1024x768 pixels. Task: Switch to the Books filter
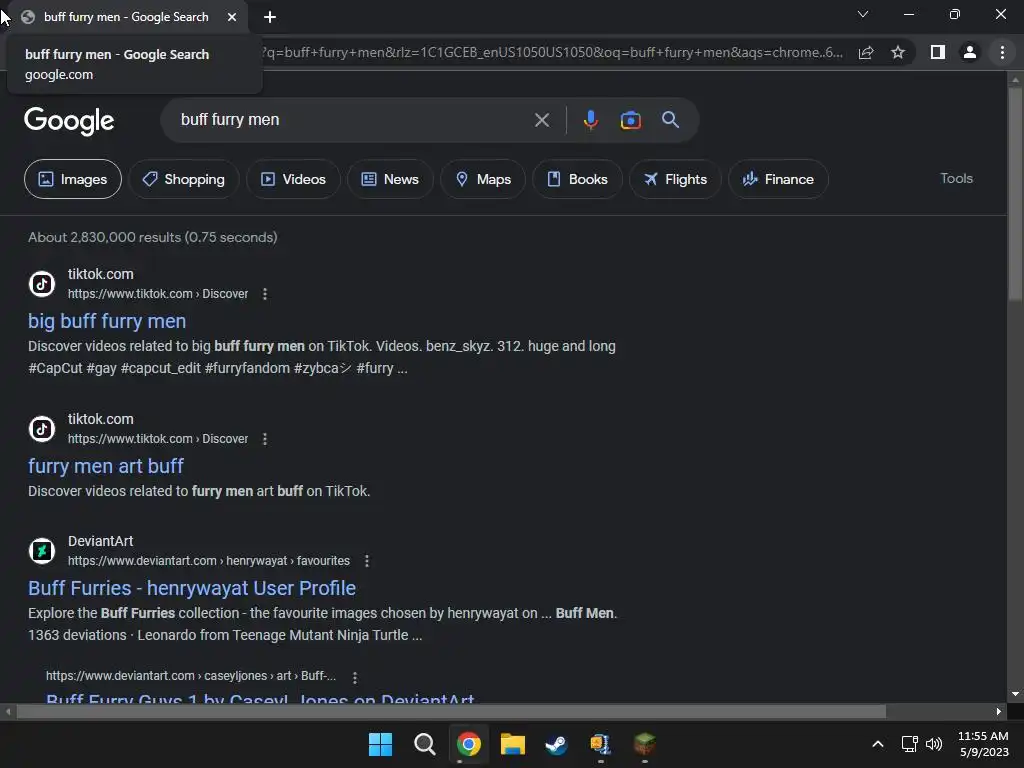click(577, 179)
